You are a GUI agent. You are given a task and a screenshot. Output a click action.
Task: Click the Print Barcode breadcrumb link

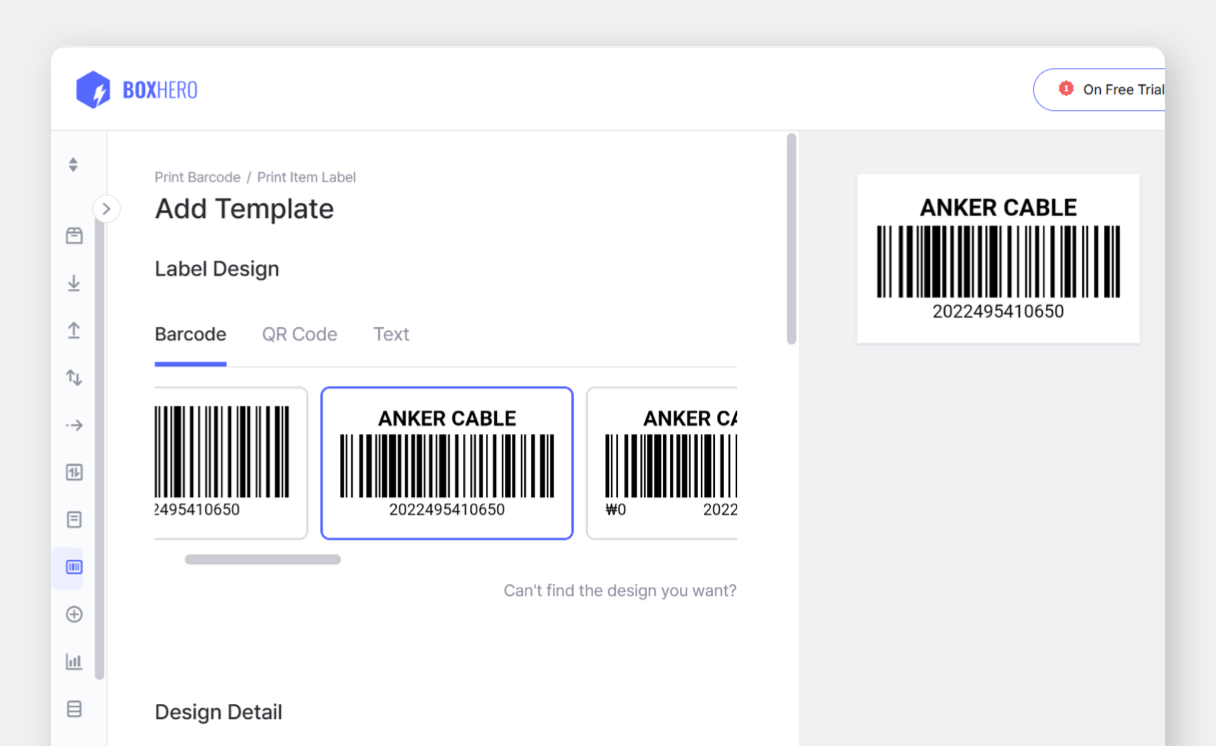197,177
